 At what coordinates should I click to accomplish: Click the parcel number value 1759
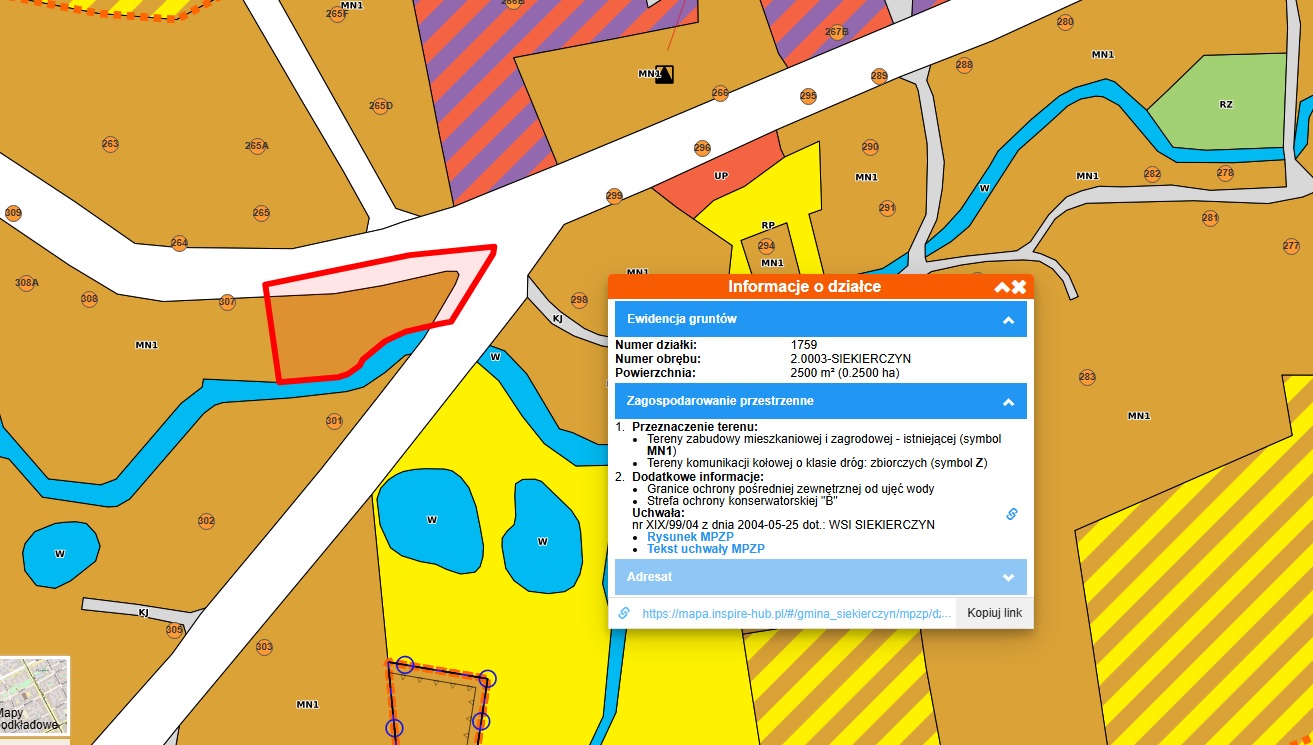point(804,345)
